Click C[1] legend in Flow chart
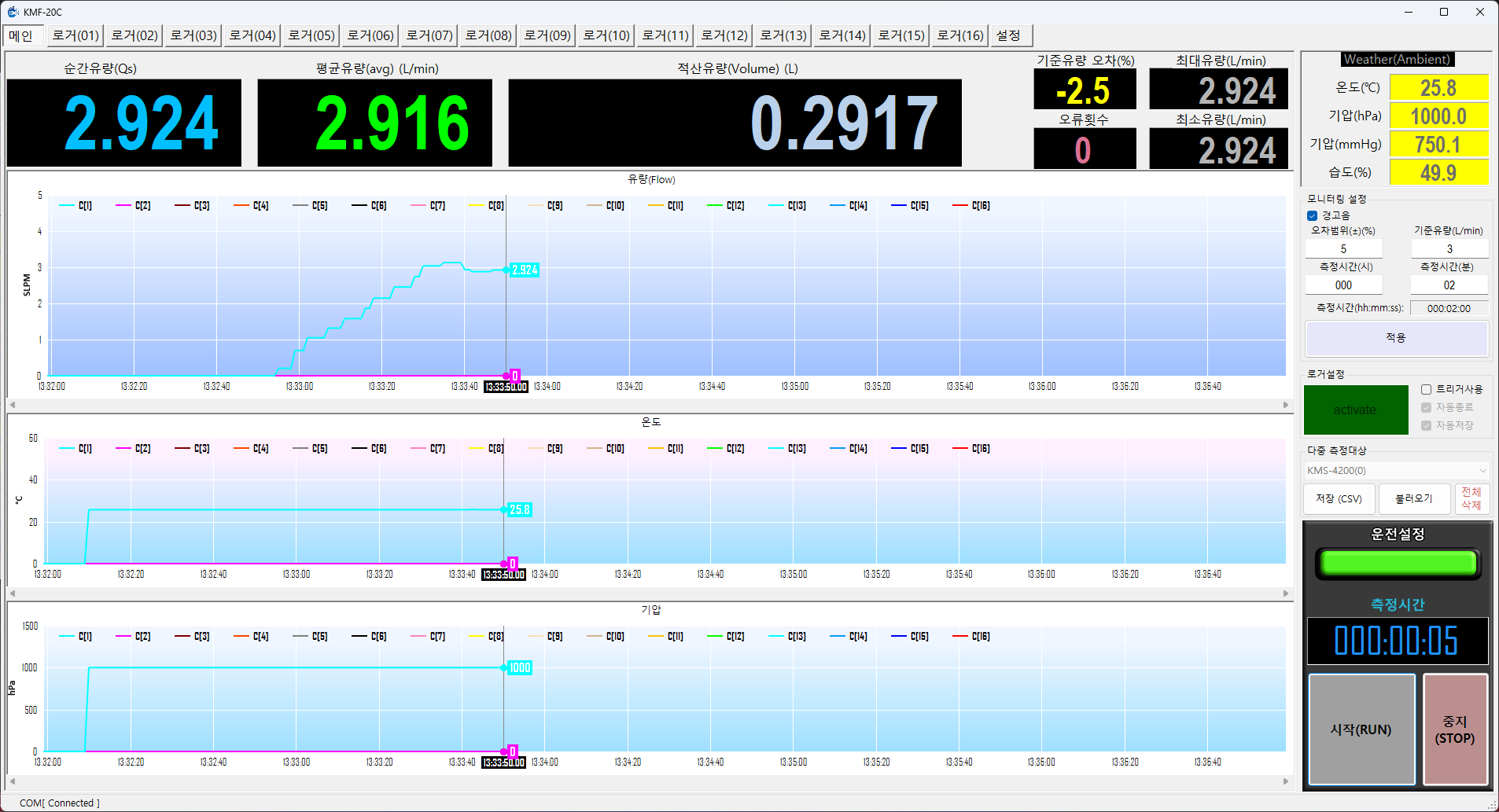 (76, 206)
